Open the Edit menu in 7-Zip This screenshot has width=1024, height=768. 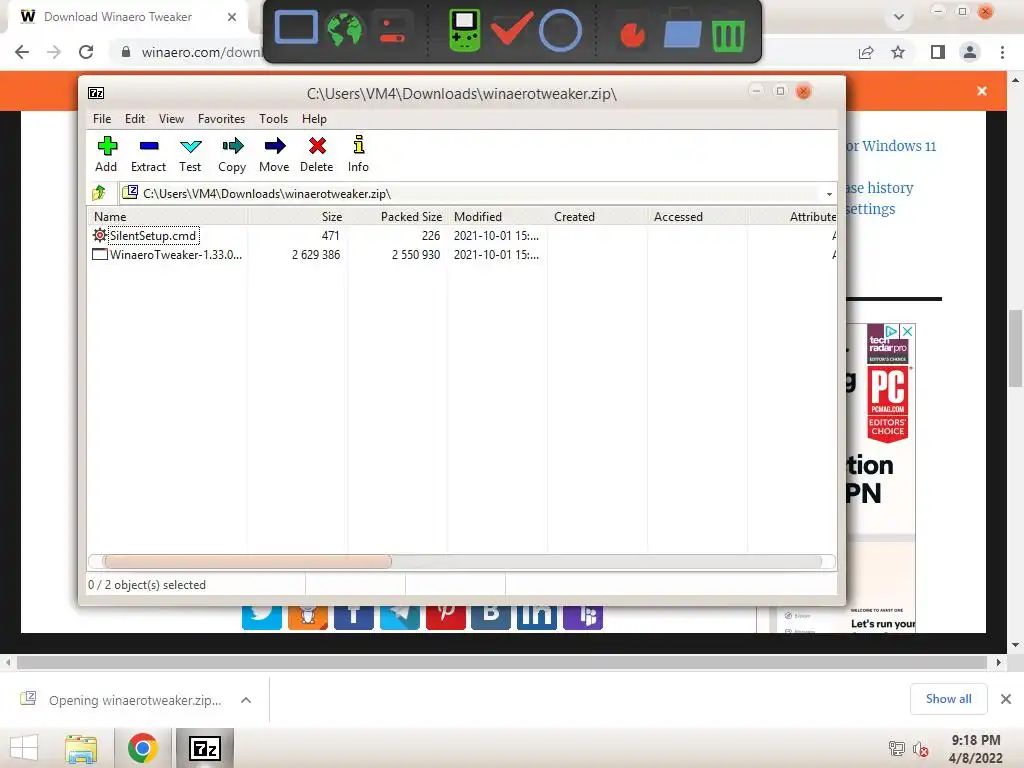135,119
